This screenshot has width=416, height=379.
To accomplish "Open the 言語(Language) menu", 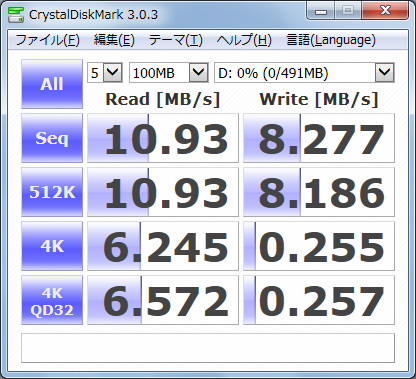I will click(x=331, y=40).
